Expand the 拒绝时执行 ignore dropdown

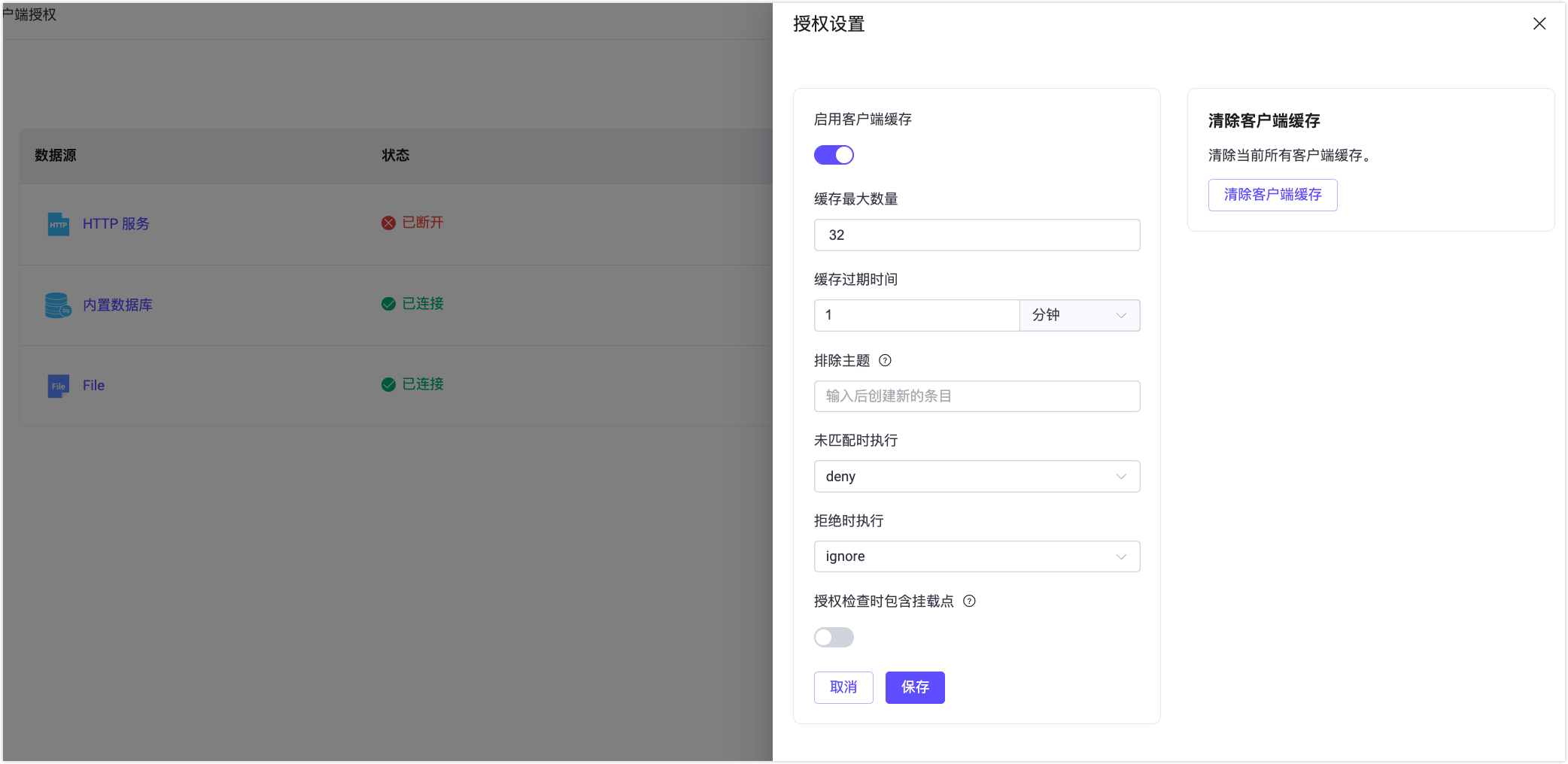point(977,556)
